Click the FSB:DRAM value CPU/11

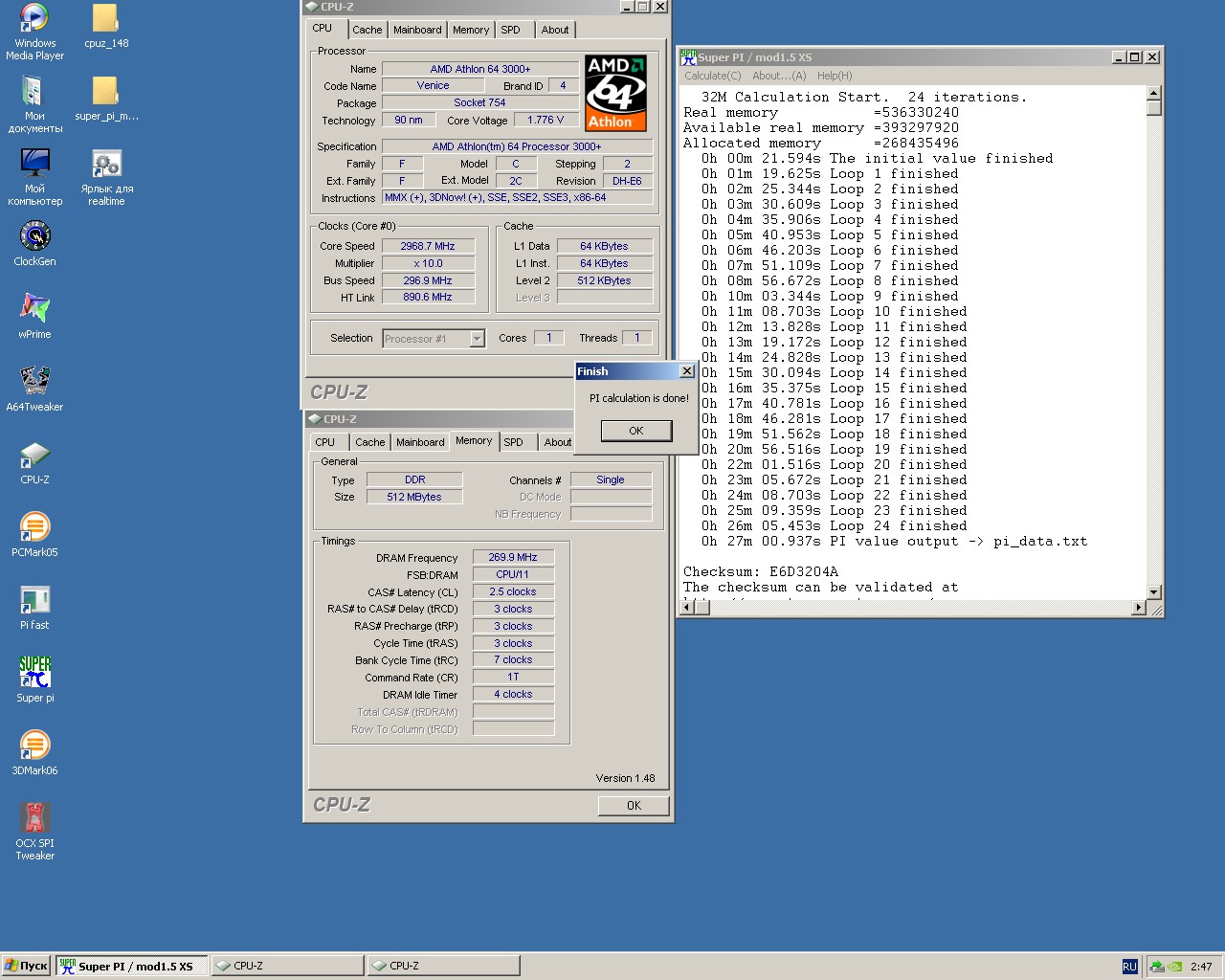click(513, 574)
